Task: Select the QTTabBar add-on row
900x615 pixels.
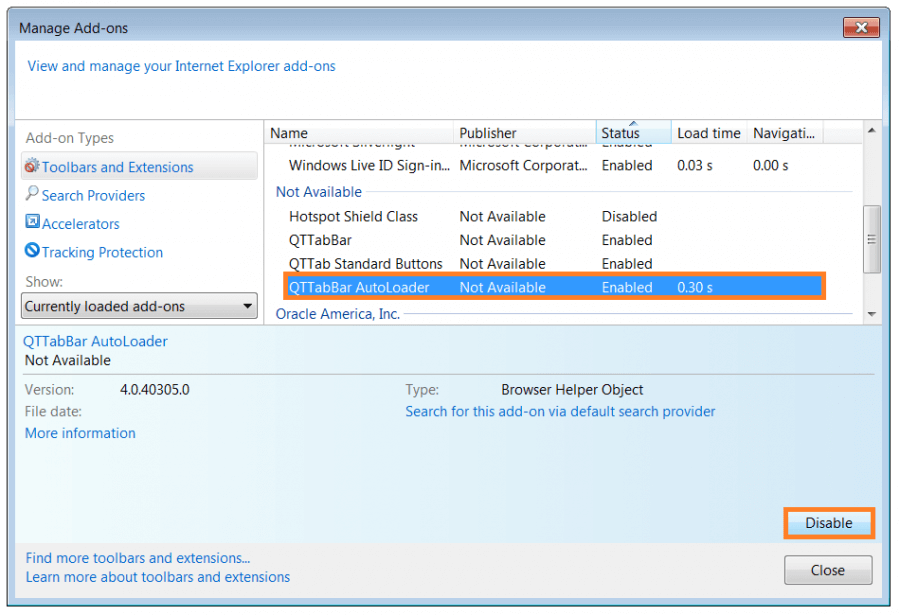Action: [554, 240]
